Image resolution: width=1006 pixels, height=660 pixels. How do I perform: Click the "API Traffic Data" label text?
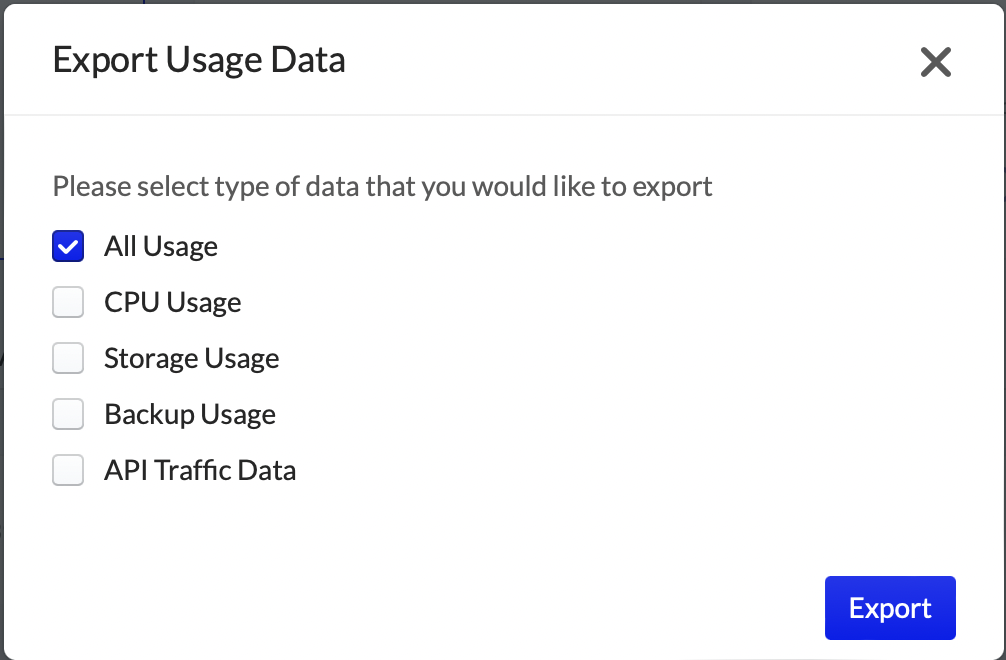pyautogui.click(x=200, y=471)
